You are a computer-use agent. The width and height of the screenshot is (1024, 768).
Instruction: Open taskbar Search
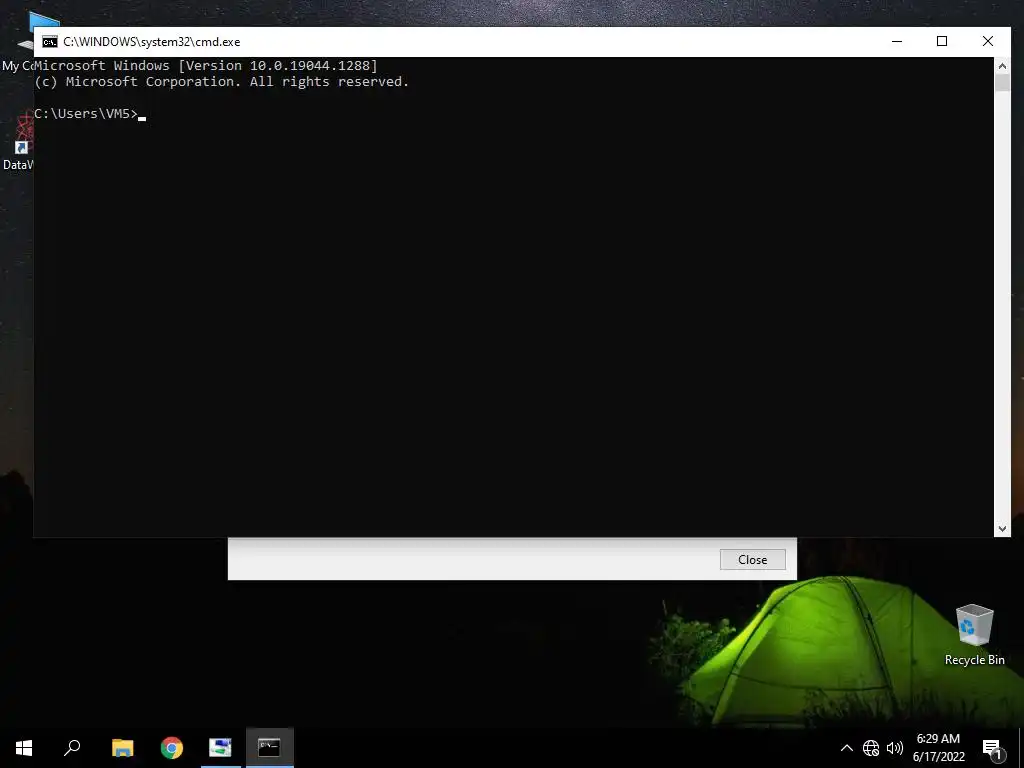(72, 748)
